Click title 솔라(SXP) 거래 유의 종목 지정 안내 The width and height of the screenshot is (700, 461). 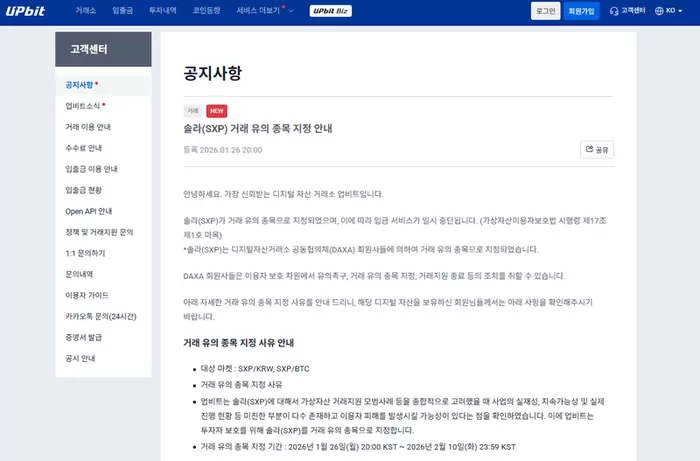click(258, 129)
